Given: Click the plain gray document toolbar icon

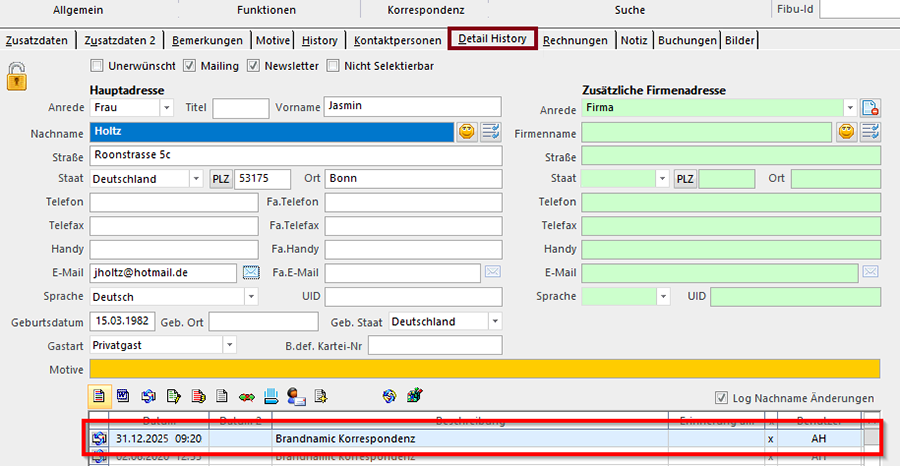Looking at the screenshot, I should (222, 395).
